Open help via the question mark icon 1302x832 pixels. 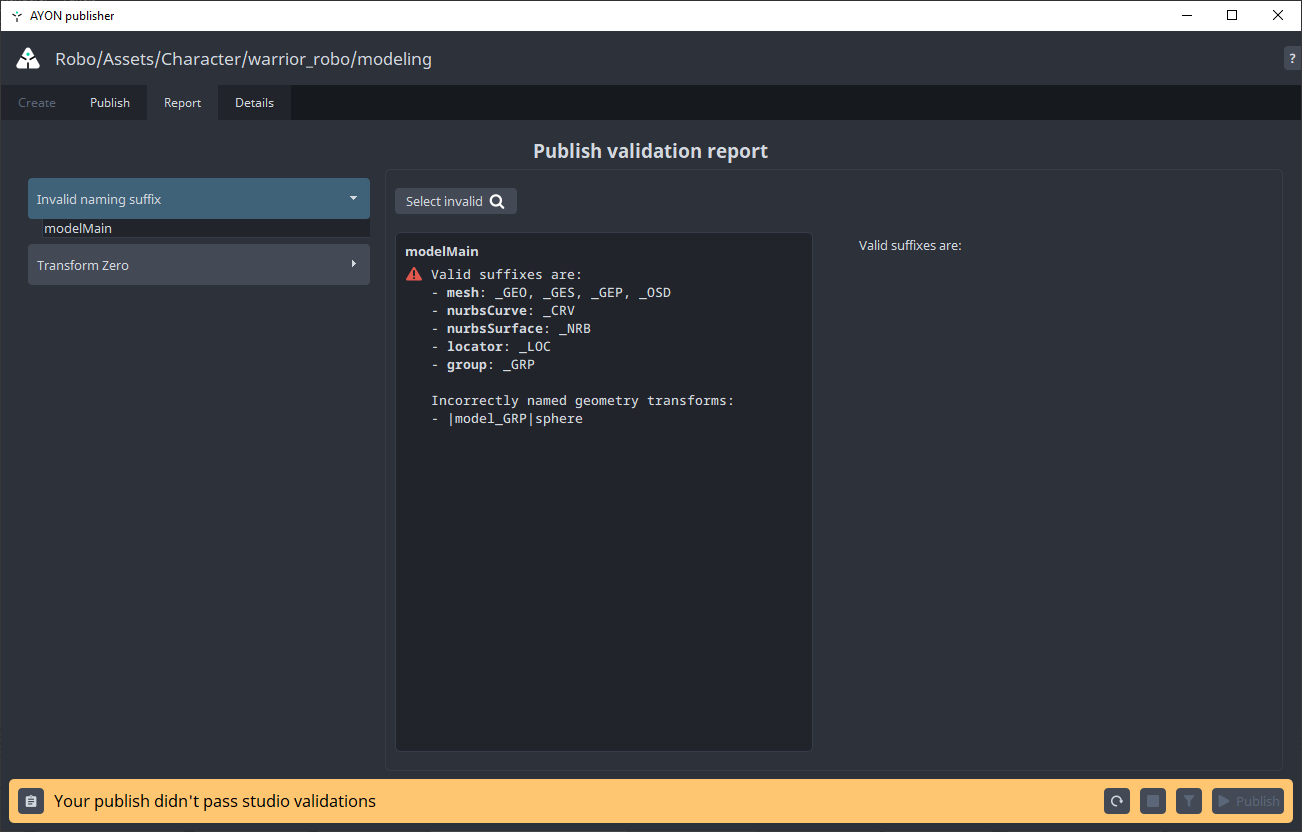[x=1291, y=58]
